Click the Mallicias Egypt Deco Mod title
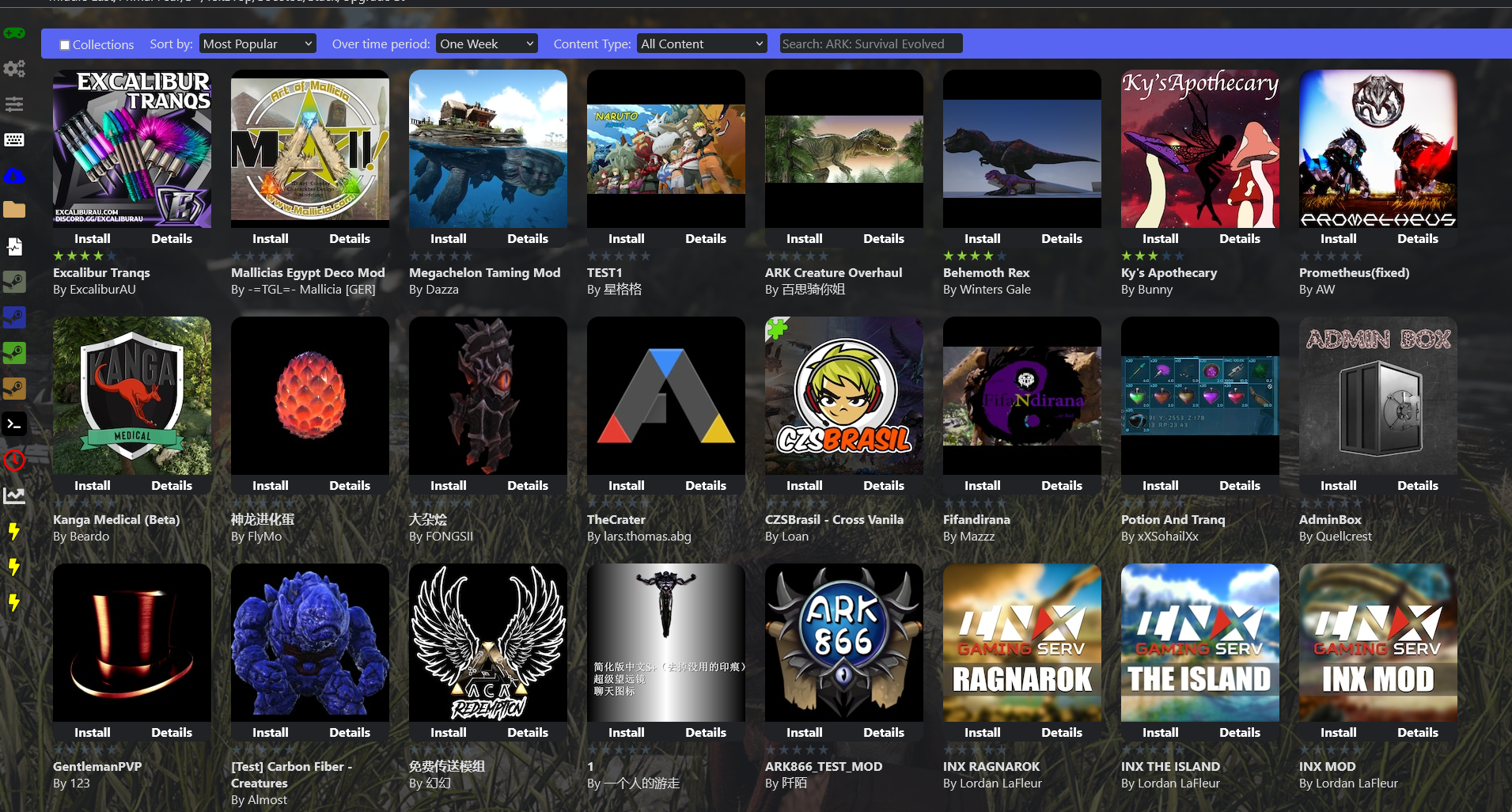The image size is (1512, 812). 308,272
